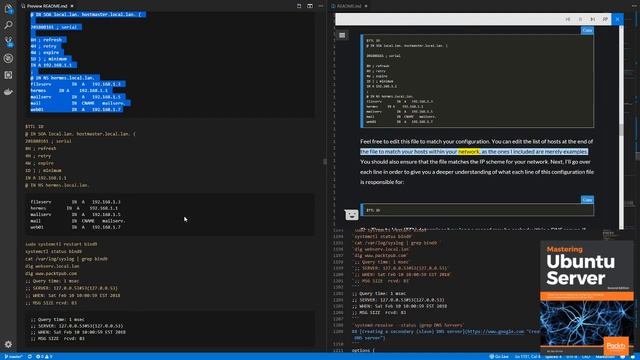Select the Preview README.md tab

click(x=46, y=6)
